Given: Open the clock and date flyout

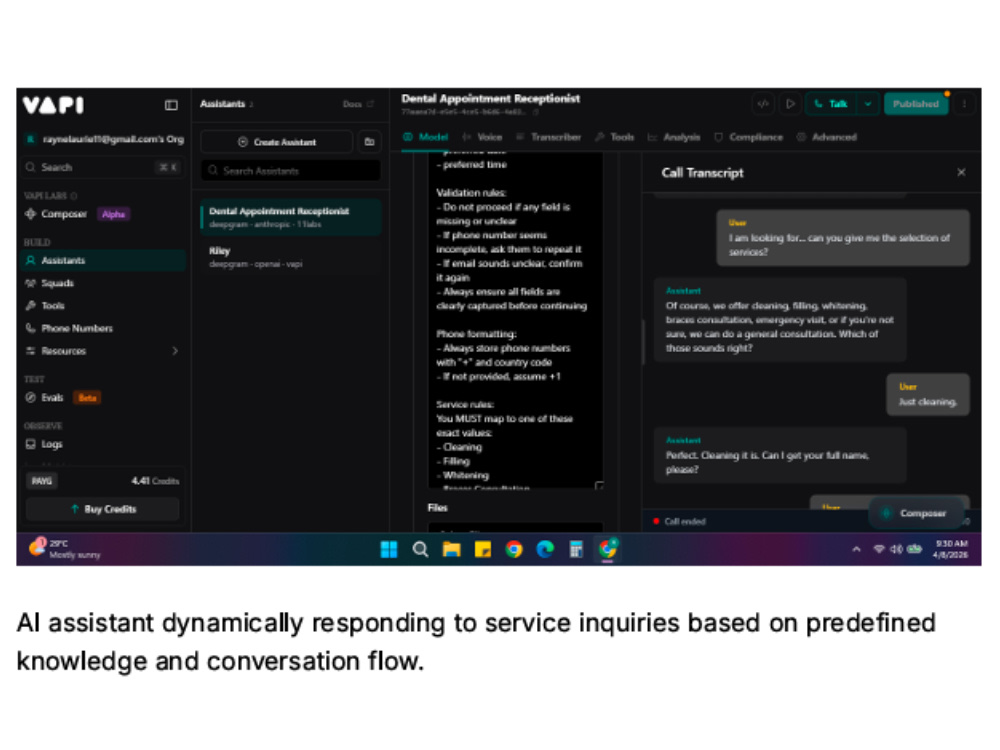Looking at the screenshot, I should [950, 549].
